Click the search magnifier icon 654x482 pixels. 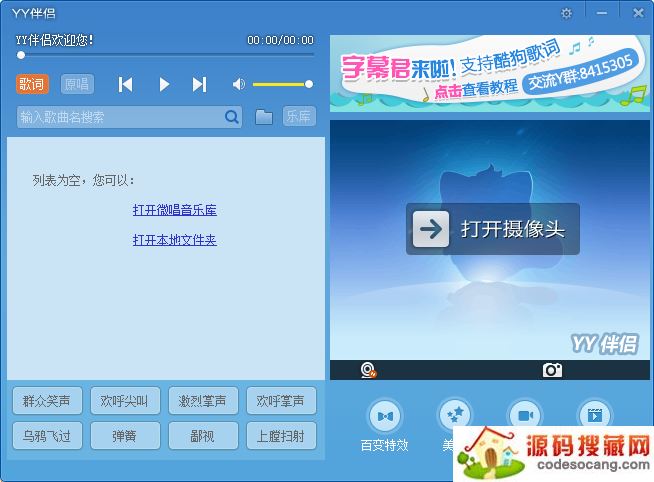point(232,117)
